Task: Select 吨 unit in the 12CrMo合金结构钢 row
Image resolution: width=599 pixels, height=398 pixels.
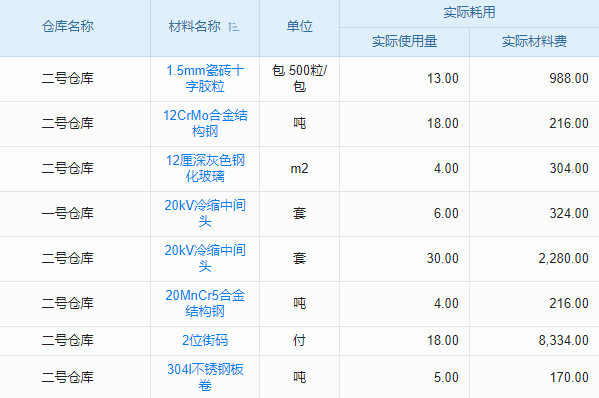Action: tap(300, 123)
